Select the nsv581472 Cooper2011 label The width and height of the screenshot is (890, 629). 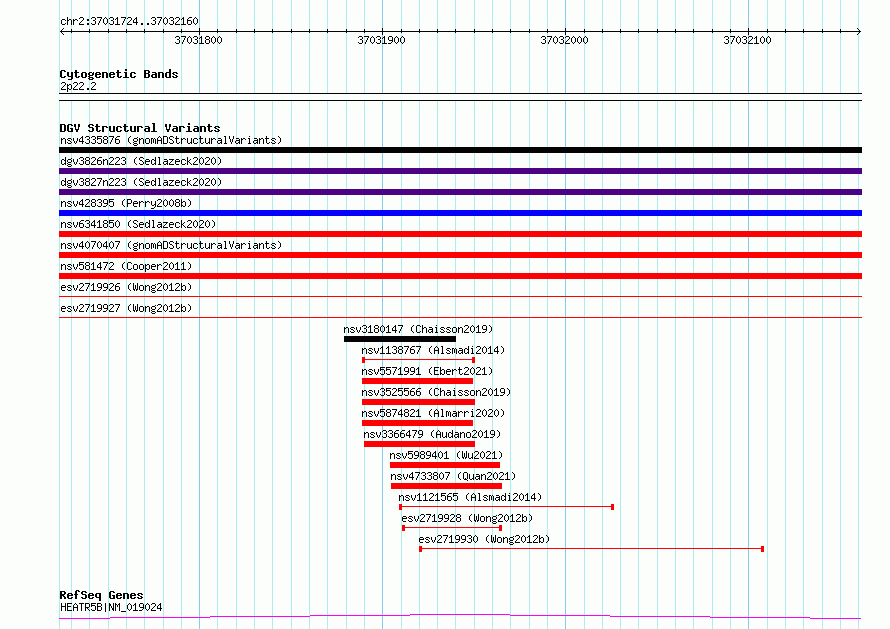pyautogui.click(x=125, y=266)
